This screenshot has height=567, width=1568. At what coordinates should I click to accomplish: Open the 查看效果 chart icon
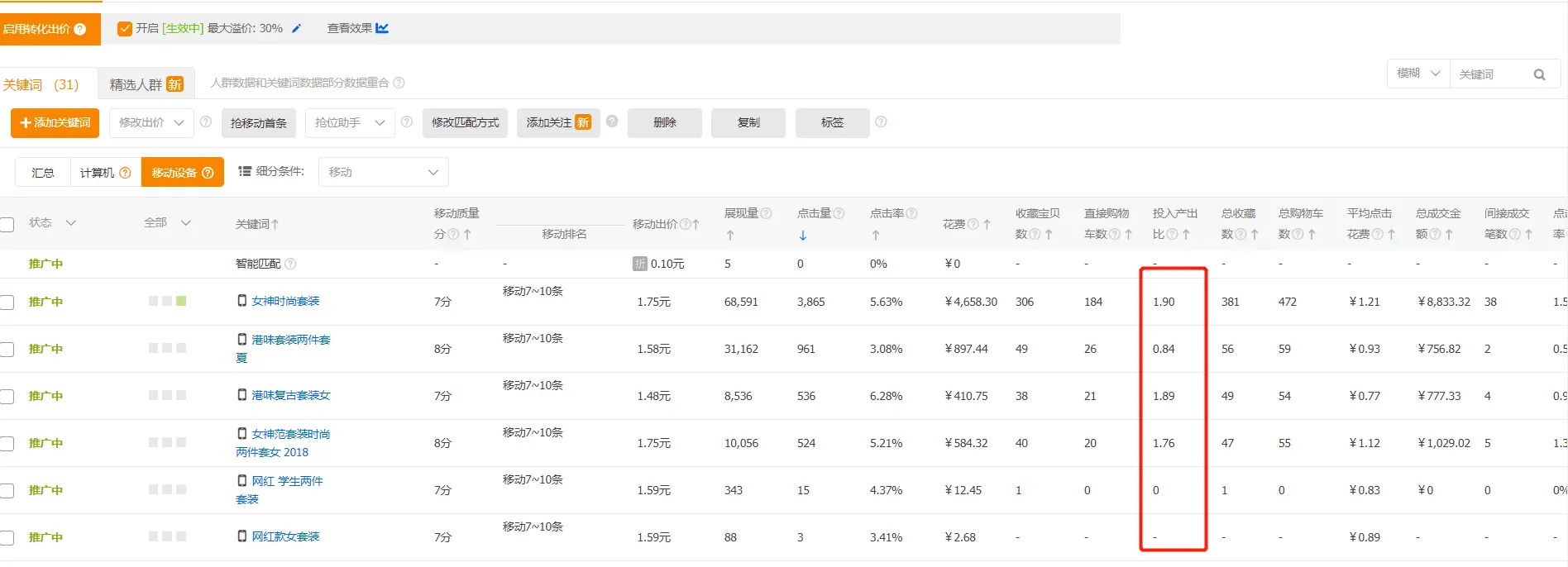tap(382, 28)
